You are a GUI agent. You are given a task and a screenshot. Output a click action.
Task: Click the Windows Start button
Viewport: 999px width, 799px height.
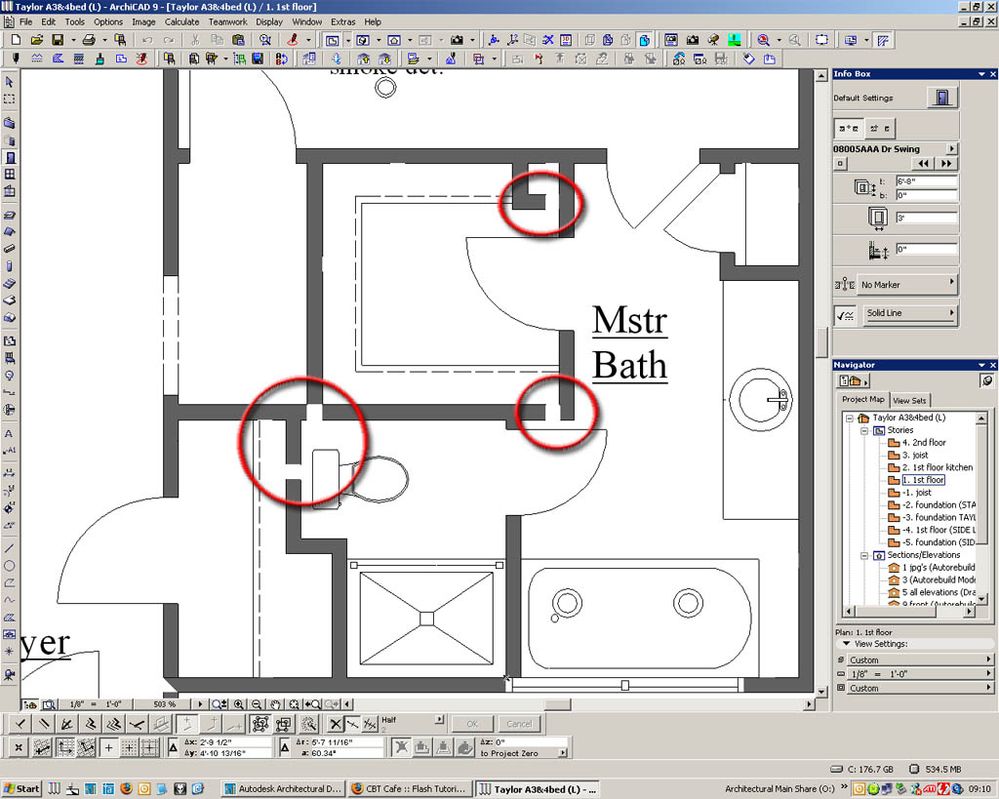tap(22, 789)
